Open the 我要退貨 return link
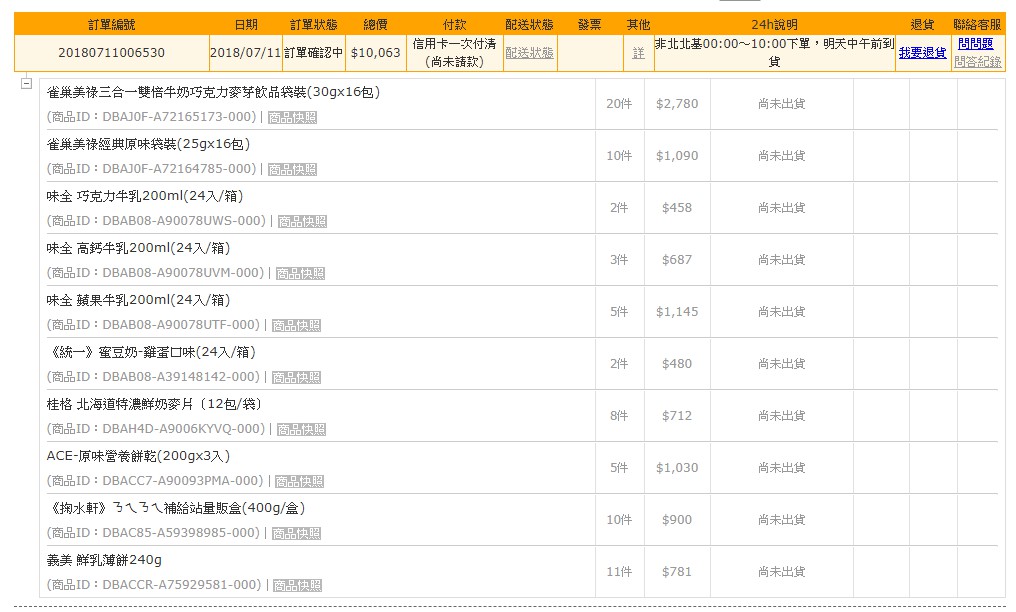 coord(922,52)
